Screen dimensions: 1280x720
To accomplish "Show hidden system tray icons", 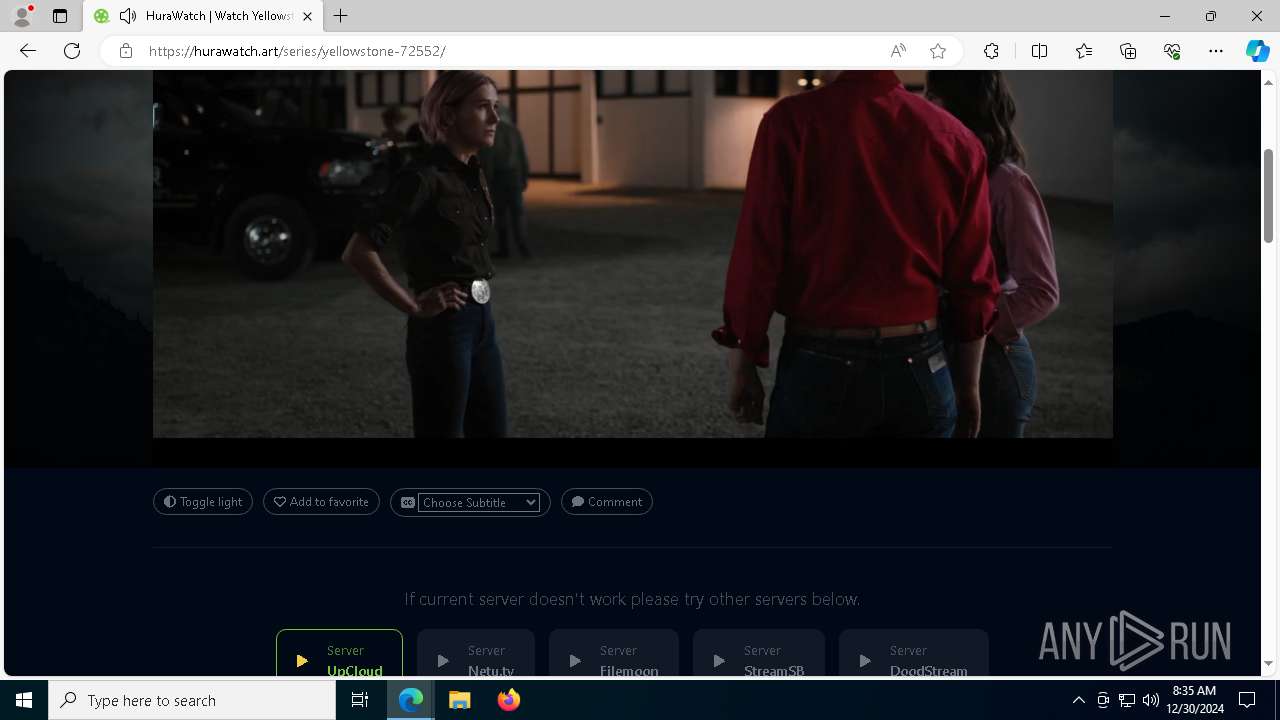I will [1078, 700].
